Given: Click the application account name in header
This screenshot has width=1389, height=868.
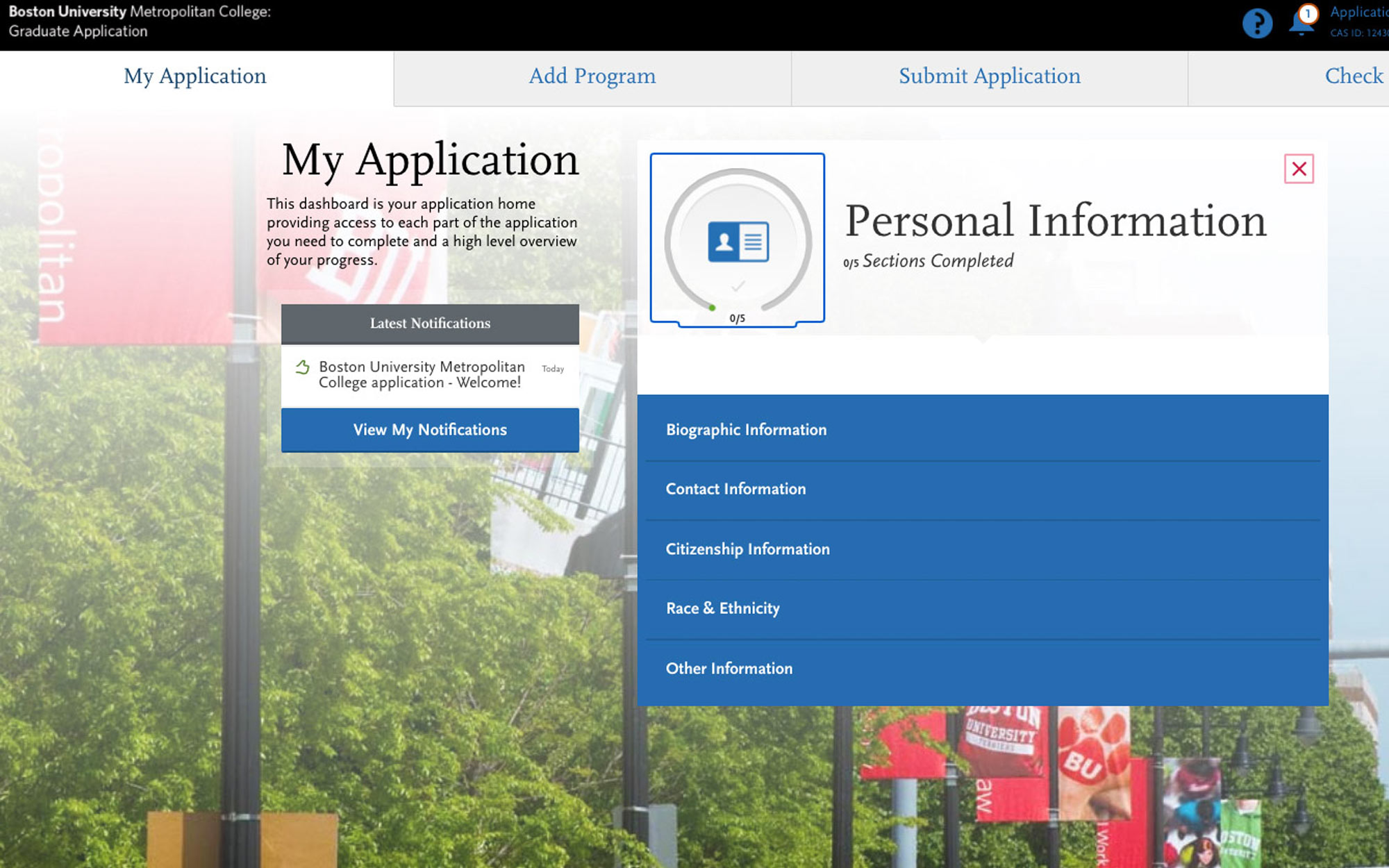Looking at the screenshot, I should click(x=1359, y=12).
